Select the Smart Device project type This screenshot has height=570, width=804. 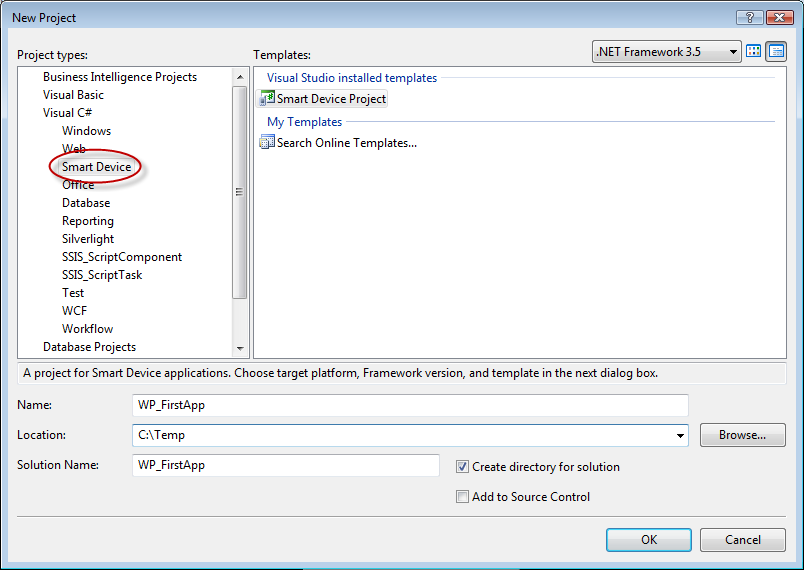pyautogui.click(x=96, y=167)
